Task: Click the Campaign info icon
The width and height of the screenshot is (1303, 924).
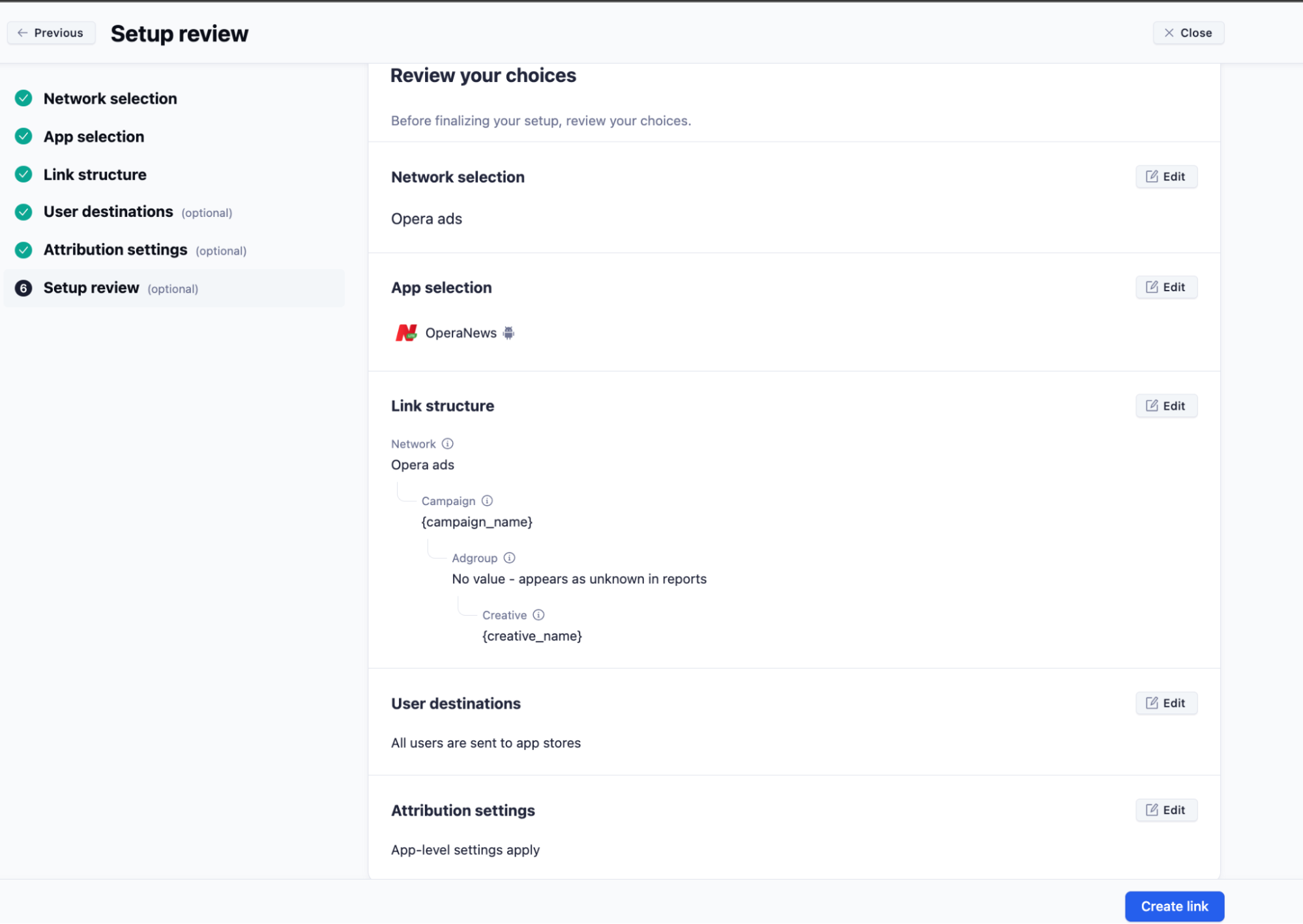Action: click(x=487, y=500)
